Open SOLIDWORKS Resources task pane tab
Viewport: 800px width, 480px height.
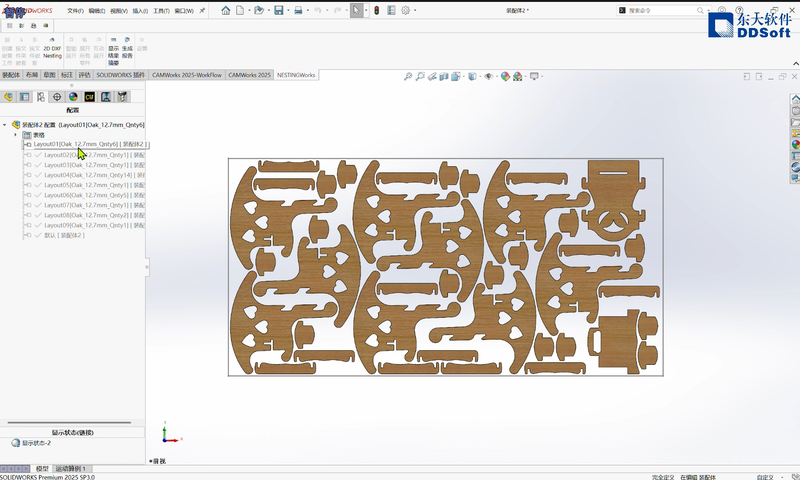tap(795, 99)
